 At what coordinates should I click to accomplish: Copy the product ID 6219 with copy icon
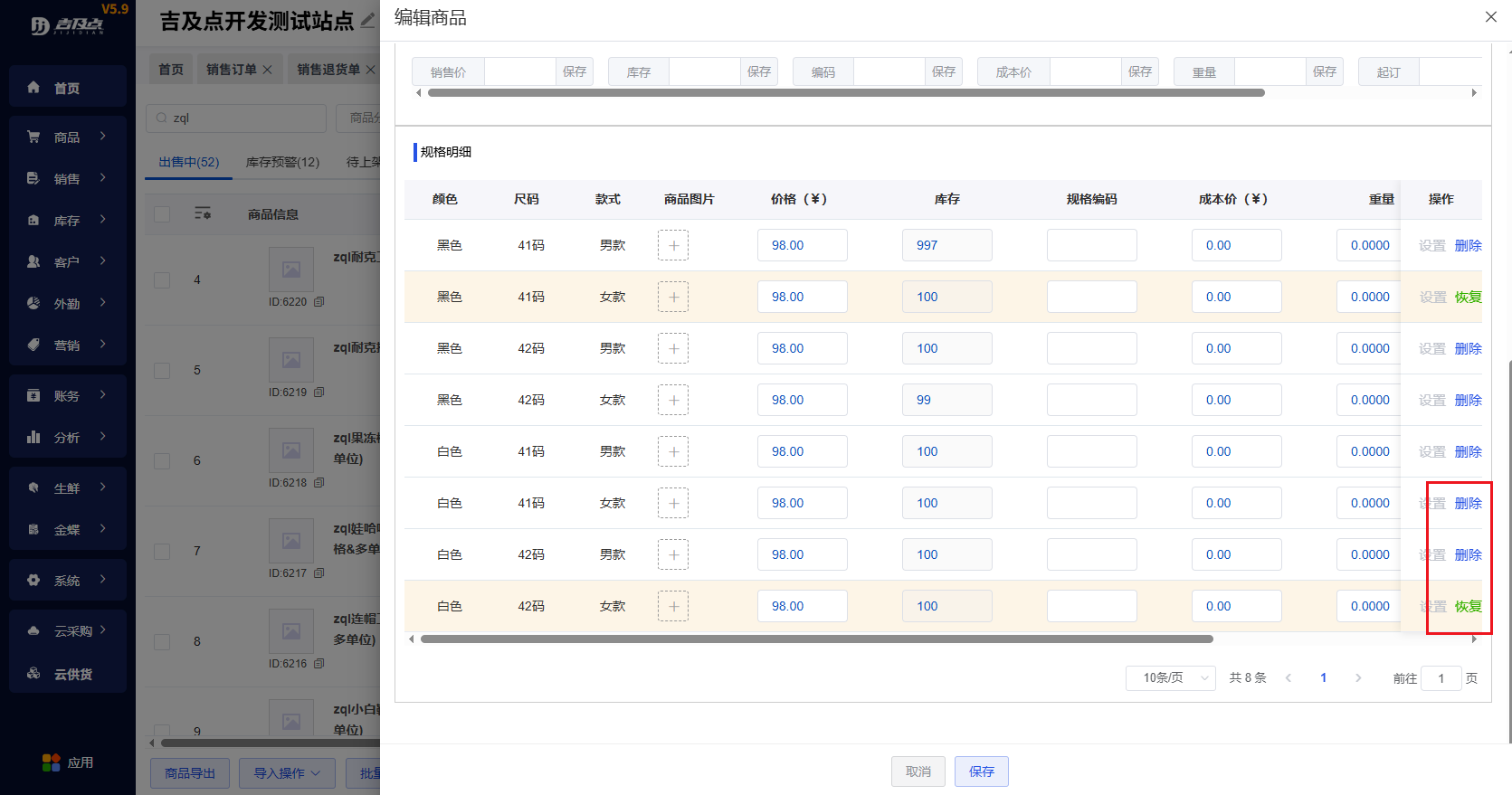click(x=319, y=393)
